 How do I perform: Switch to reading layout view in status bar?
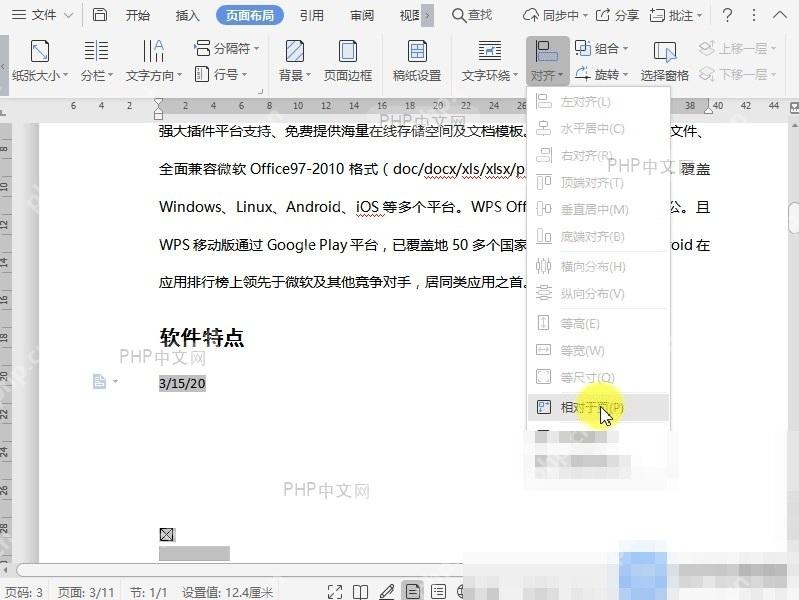pos(360,592)
